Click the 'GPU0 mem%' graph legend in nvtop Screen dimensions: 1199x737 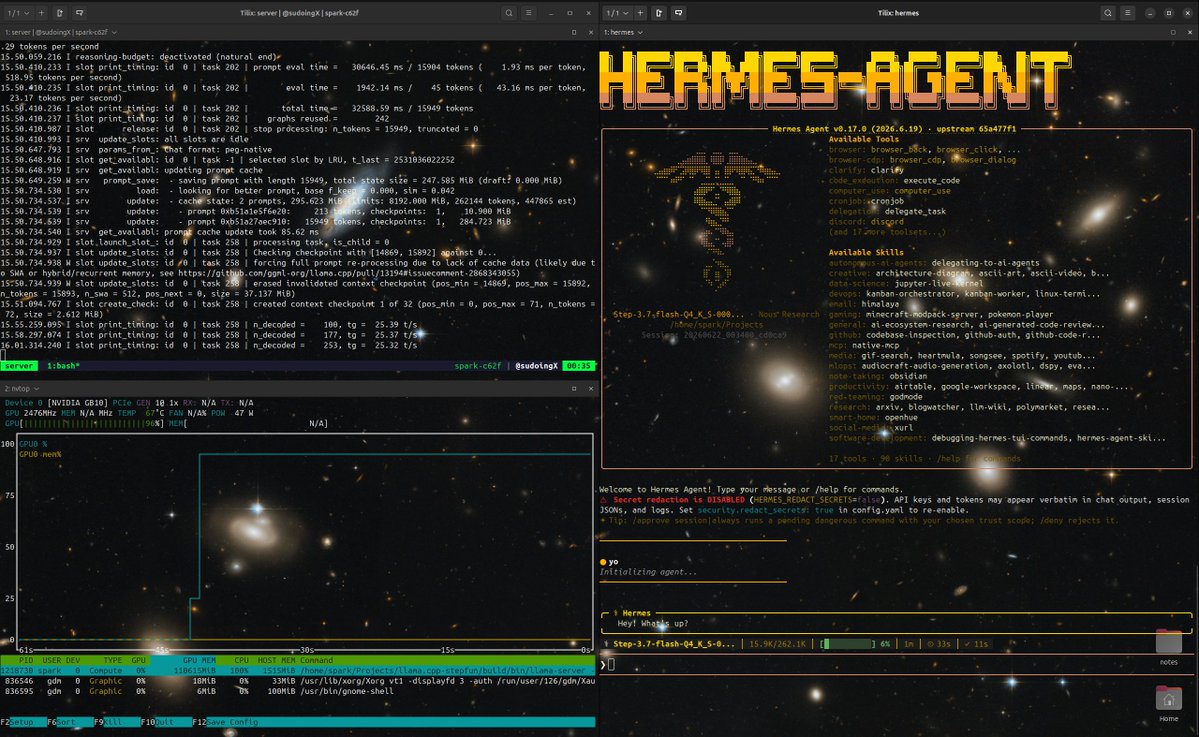tap(40, 454)
